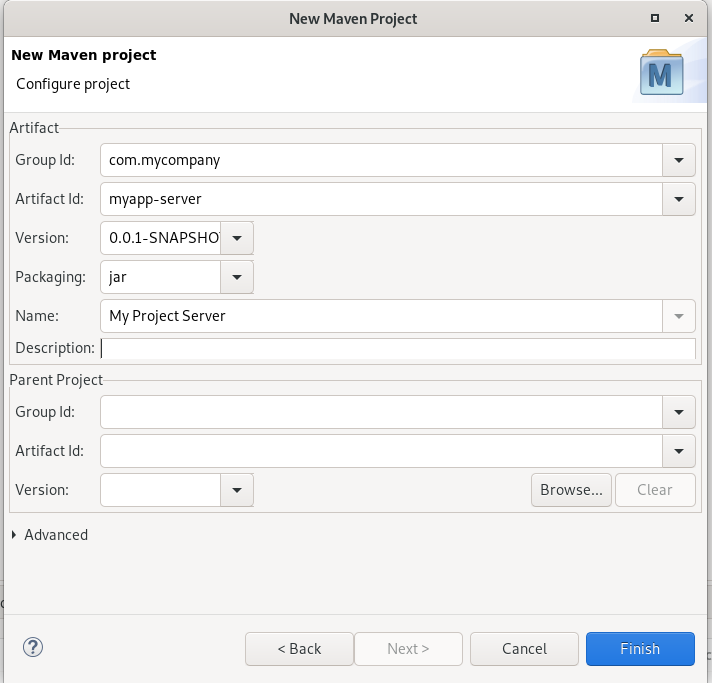712x683 pixels.
Task: Open the Artifact Version dropdown arrow
Action: tap(237, 238)
